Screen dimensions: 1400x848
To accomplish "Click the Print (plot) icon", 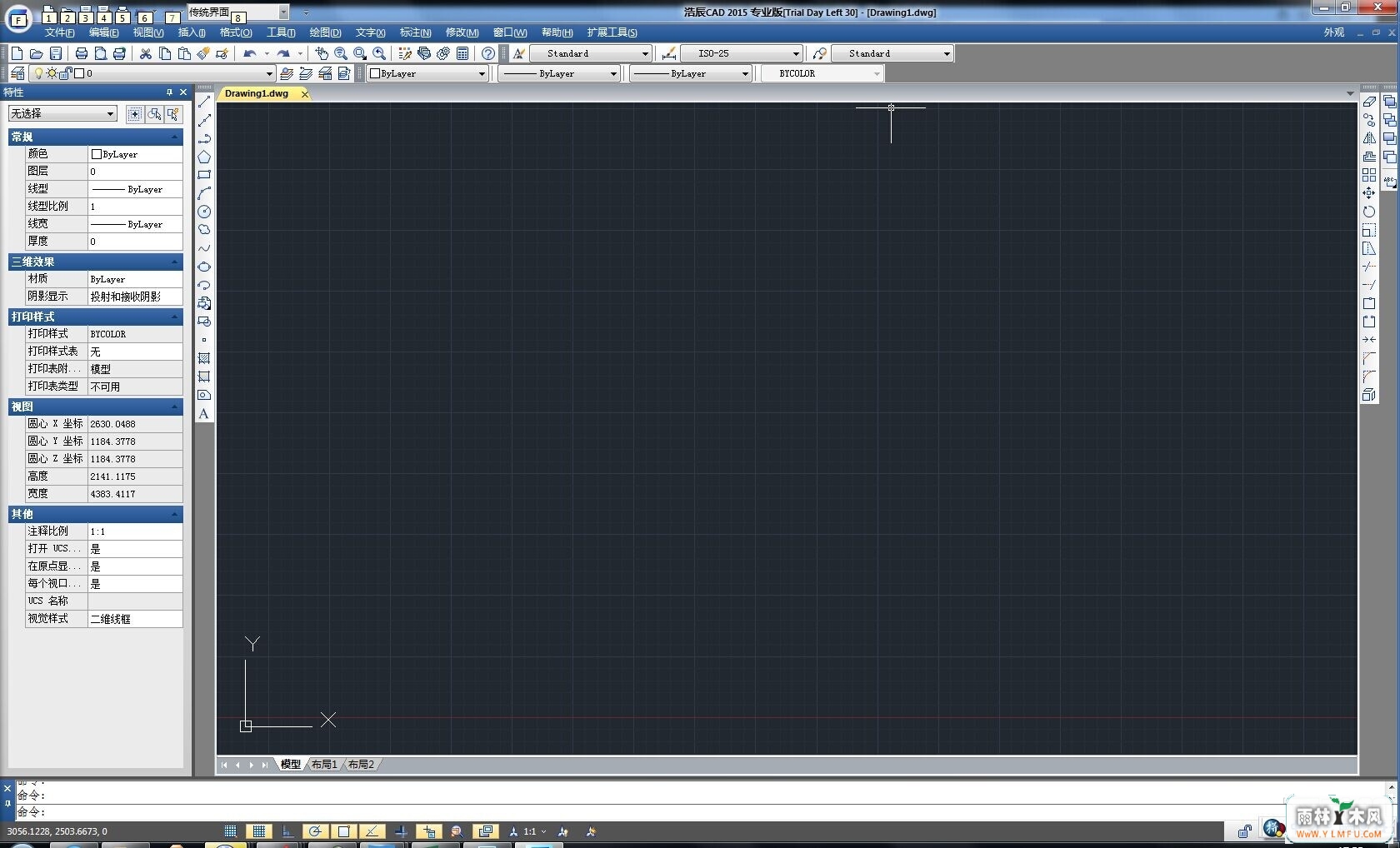I will pyautogui.click(x=81, y=53).
